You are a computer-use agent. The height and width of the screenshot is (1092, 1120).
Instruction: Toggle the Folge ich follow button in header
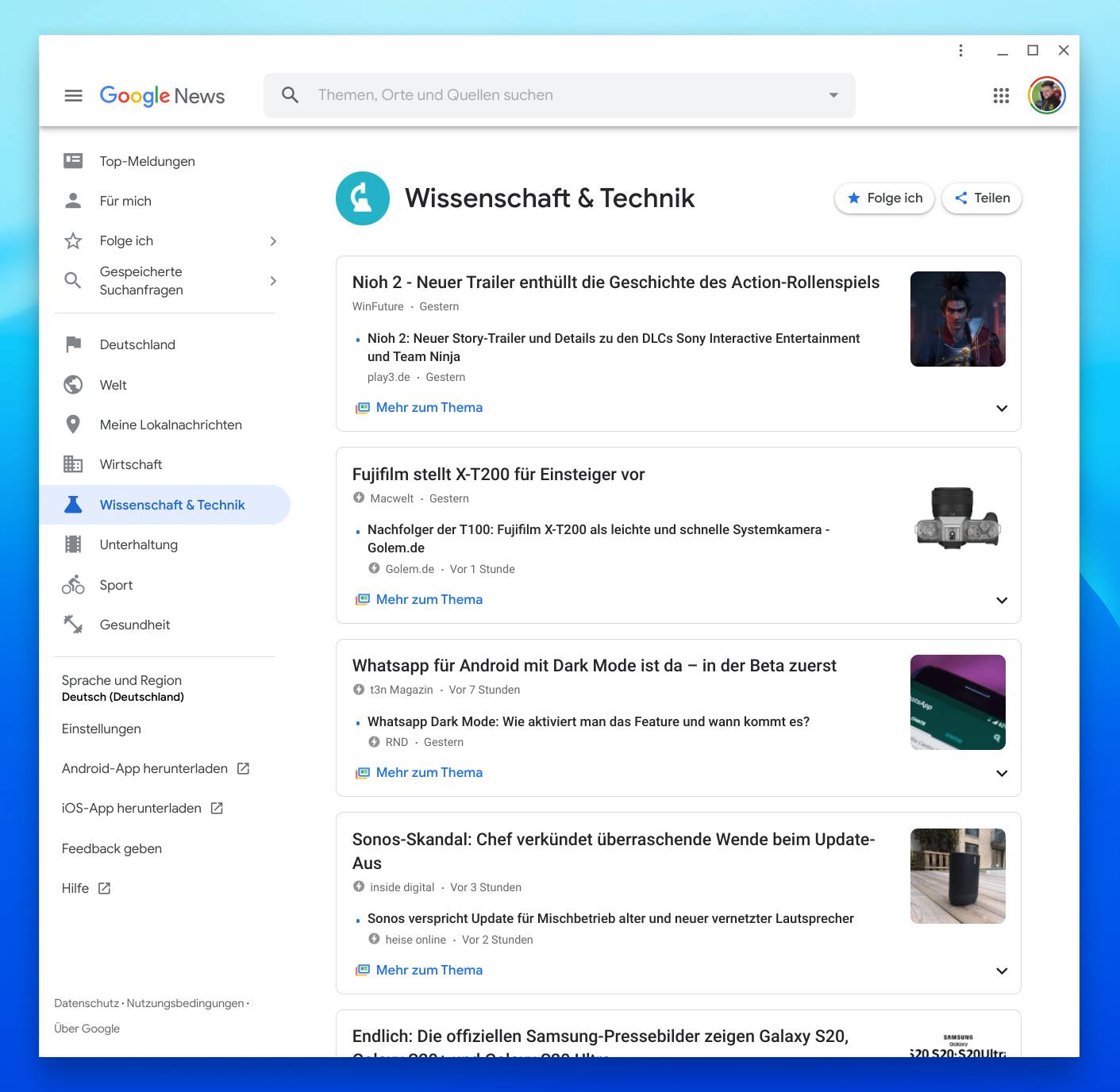pyautogui.click(x=884, y=198)
